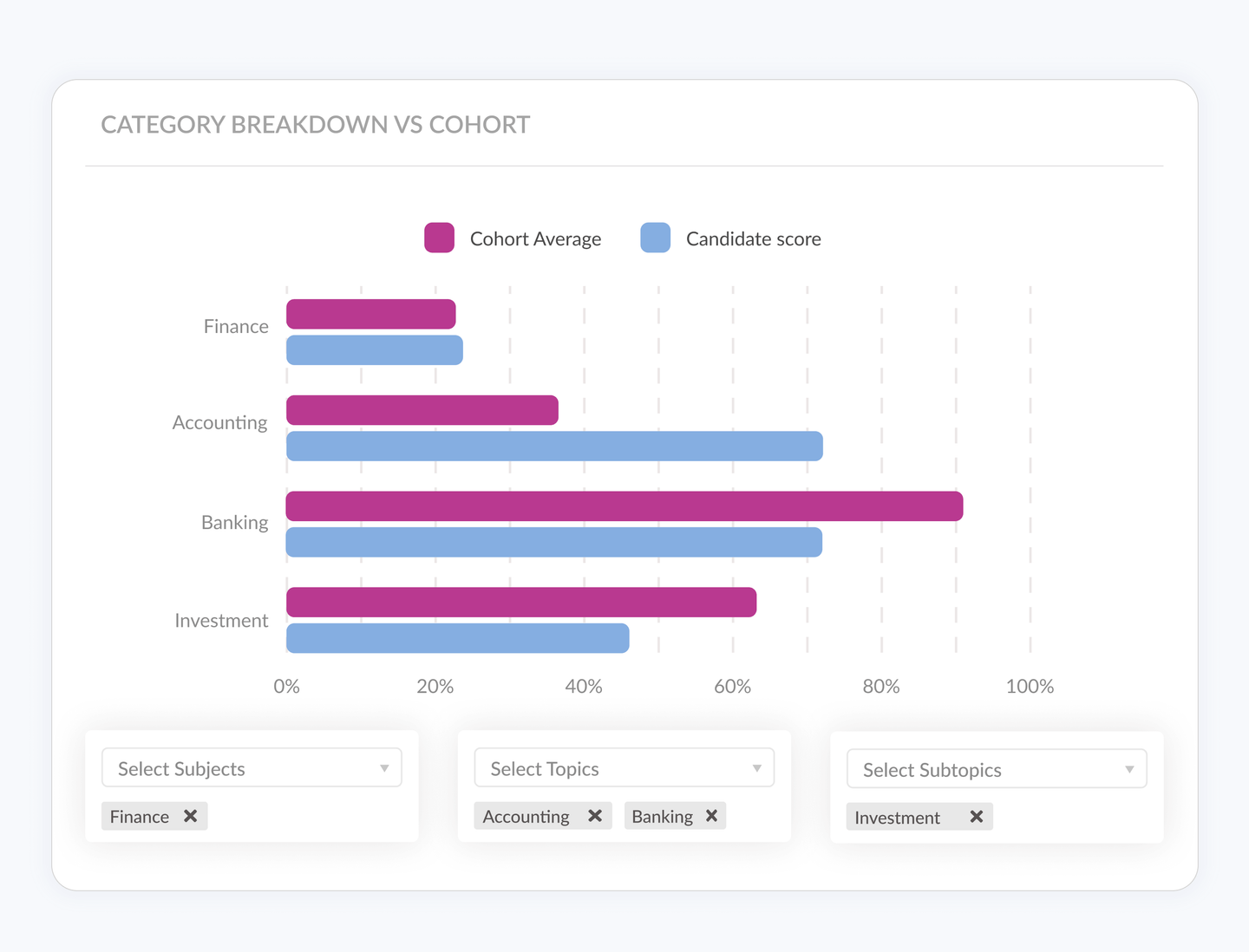The width and height of the screenshot is (1249, 952).
Task: Click the dropdown arrow beside Select Subtopics
Action: tap(1128, 769)
